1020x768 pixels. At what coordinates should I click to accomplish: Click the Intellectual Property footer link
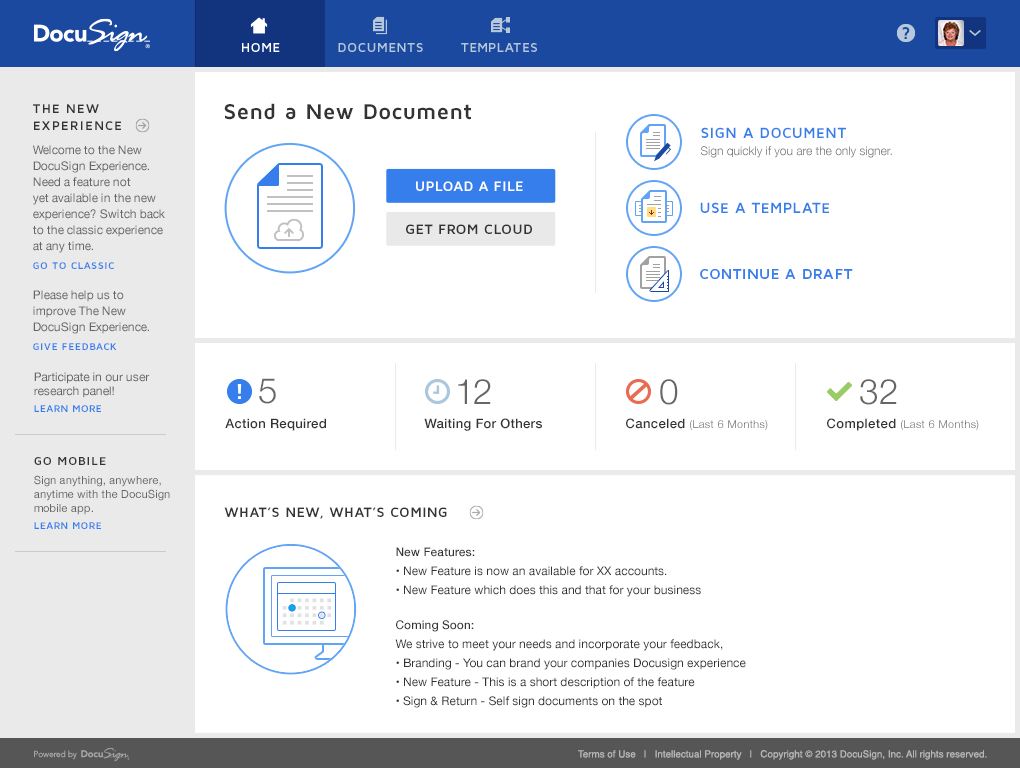pyautogui.click(x=698, y=754)
